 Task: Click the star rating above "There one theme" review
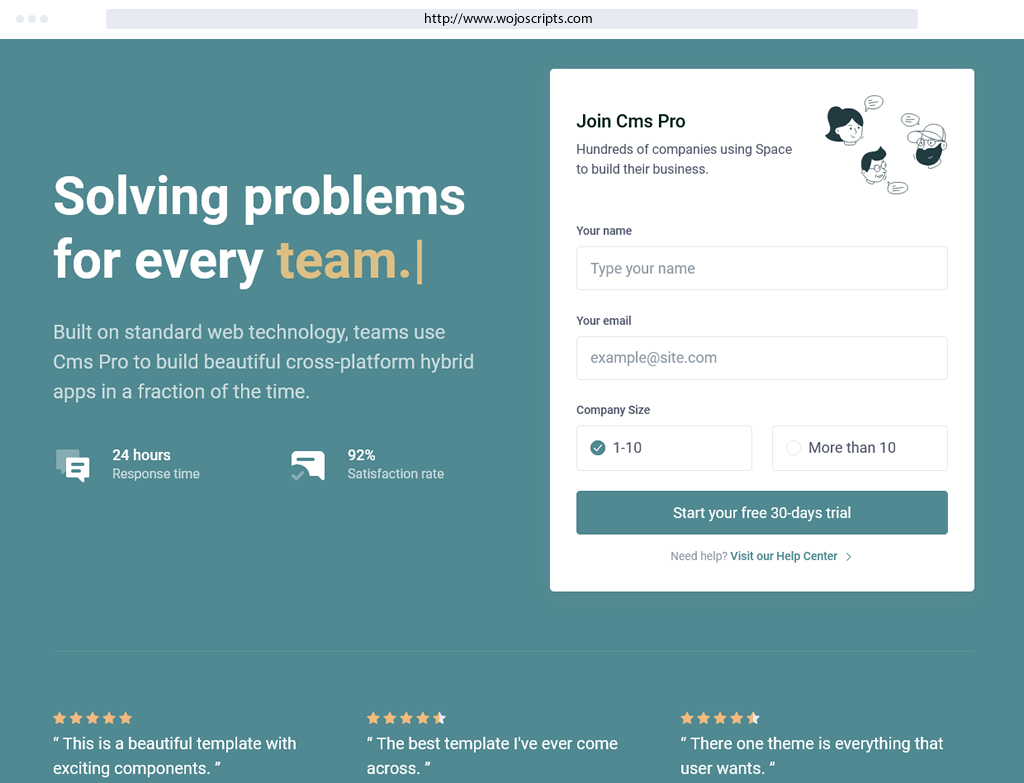click(720, 718)
